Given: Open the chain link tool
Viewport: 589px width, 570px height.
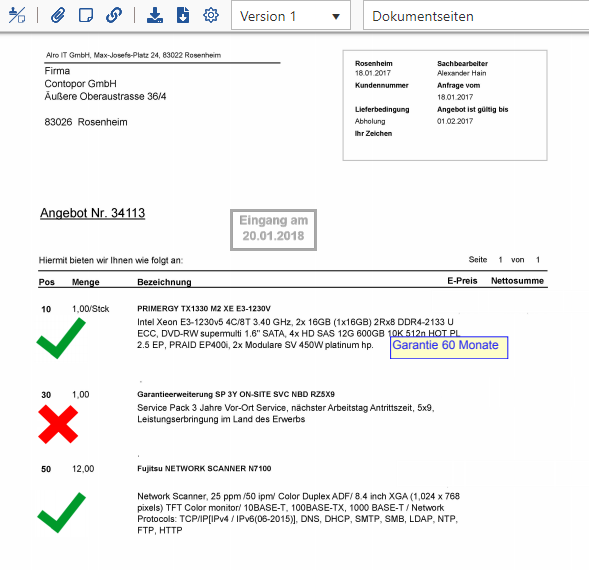Looking at the screenshot, I should pos(114,15).
